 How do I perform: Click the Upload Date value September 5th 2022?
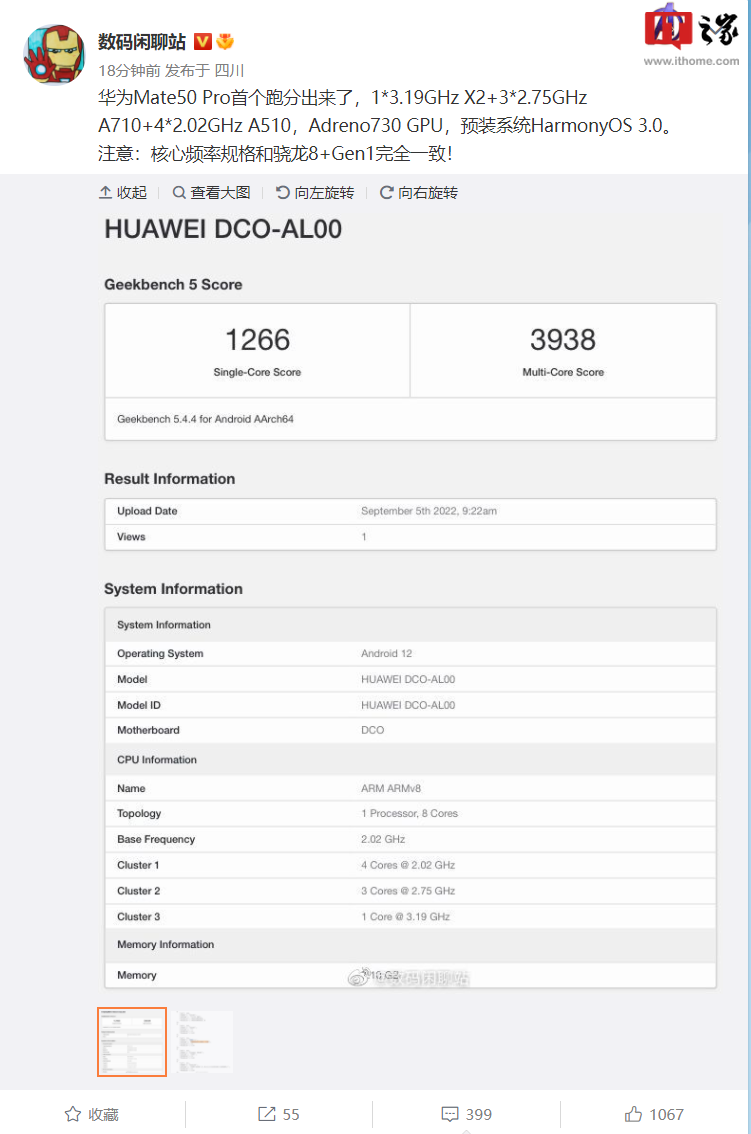(429, 511)
